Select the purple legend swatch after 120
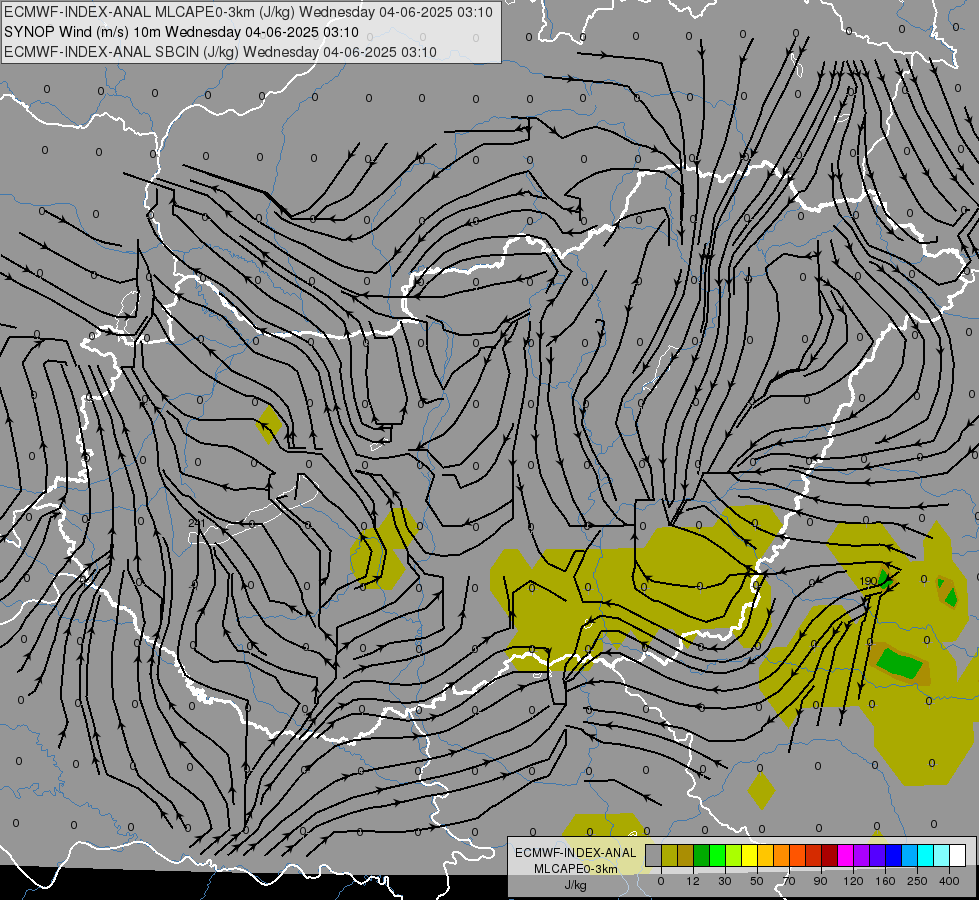This screenshot has height=900, width=979. click(x=862, y=855)
